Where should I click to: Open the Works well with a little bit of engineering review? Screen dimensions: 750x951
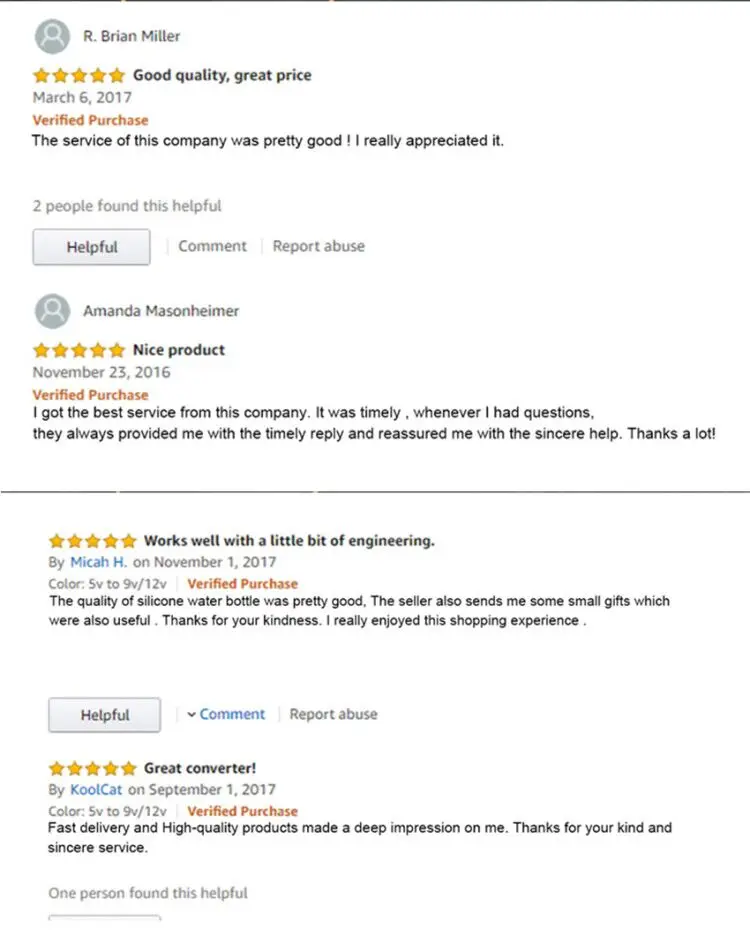[x=289, y=541]
